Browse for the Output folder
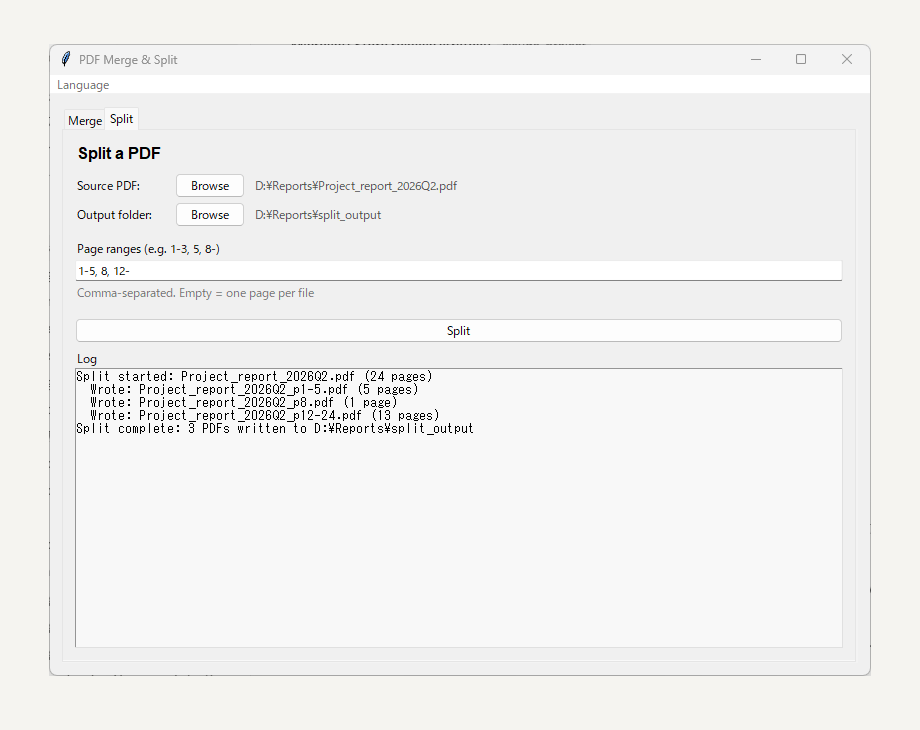 click(209, 215)
